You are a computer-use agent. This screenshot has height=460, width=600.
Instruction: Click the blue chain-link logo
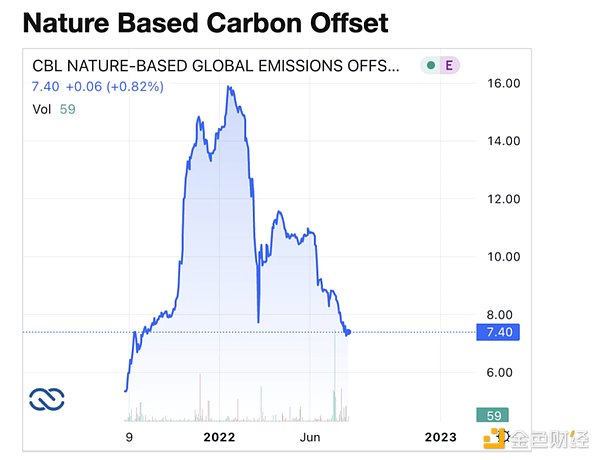[x=47, y=399]
